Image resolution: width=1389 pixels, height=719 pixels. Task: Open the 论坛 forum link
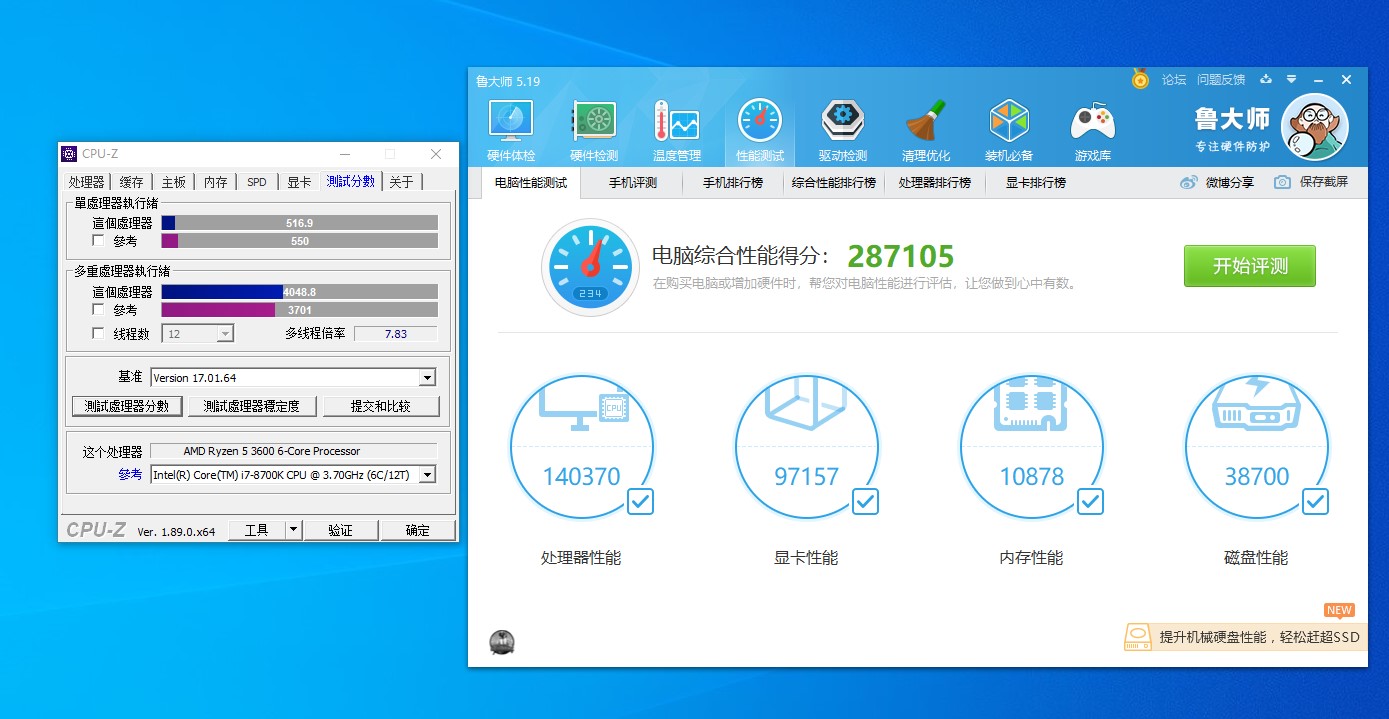1174,80
